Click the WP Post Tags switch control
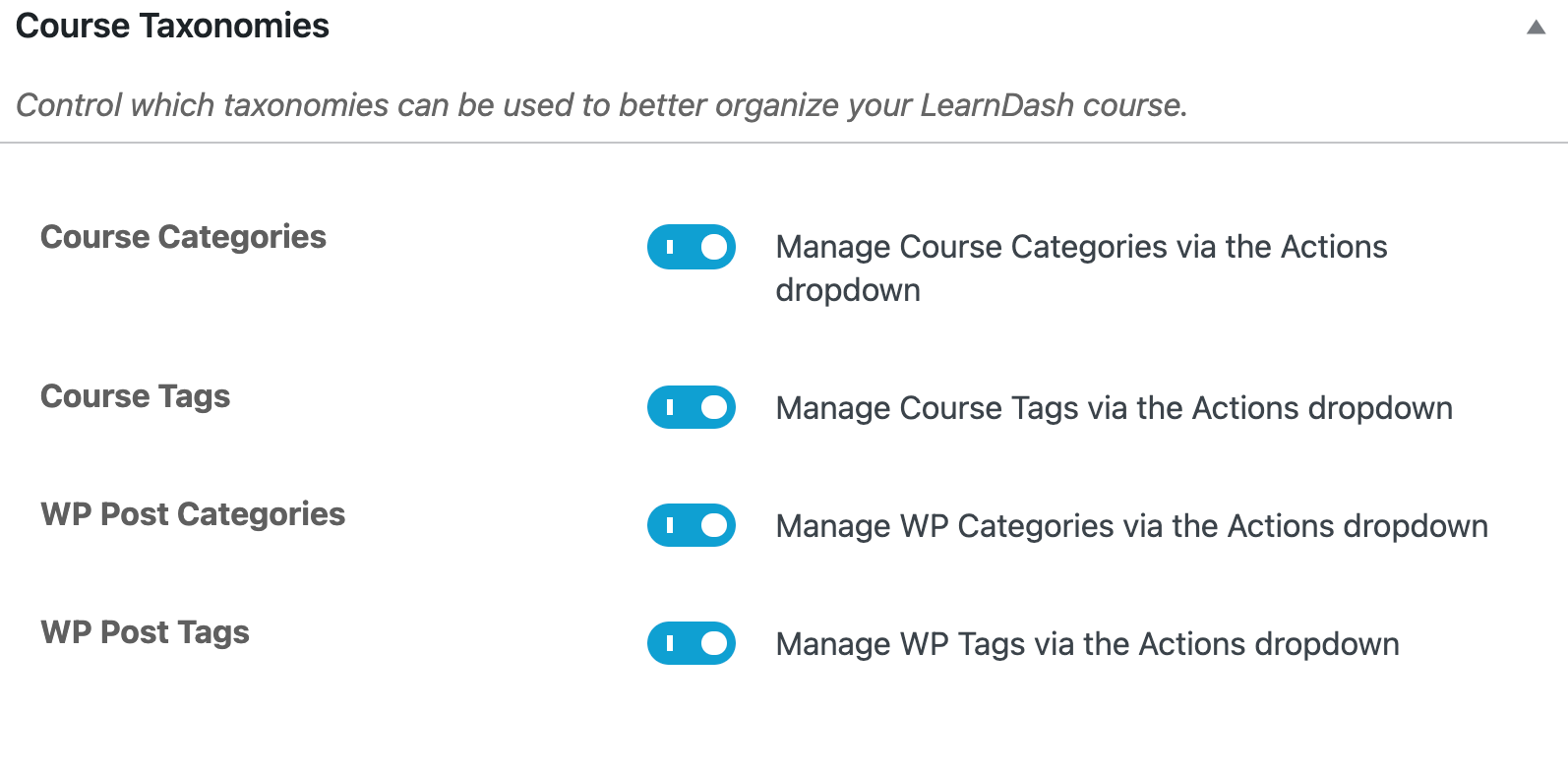Screen dimensions: 1568x771 [692, 644]
